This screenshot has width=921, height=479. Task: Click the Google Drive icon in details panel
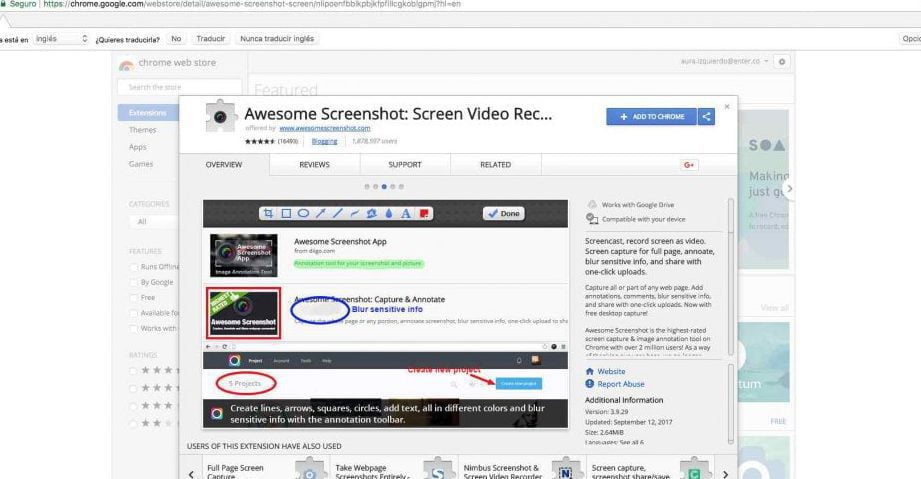tap(592, 205)
